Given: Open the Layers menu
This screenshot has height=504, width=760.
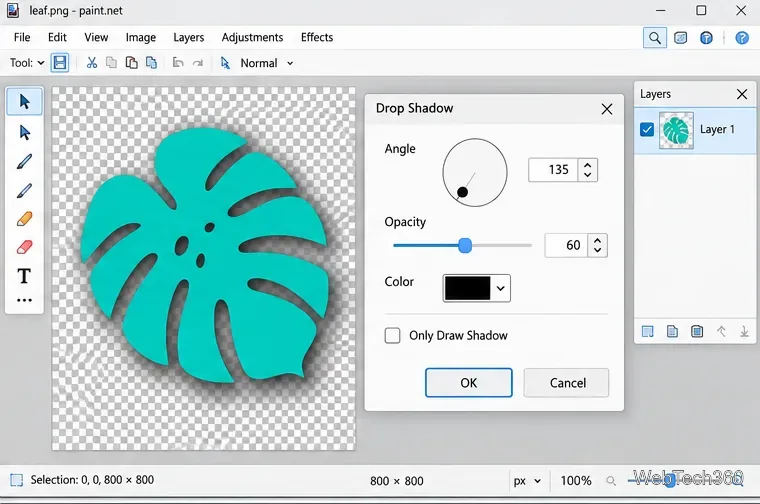Looking at the screenshot, I should [189, 37].
